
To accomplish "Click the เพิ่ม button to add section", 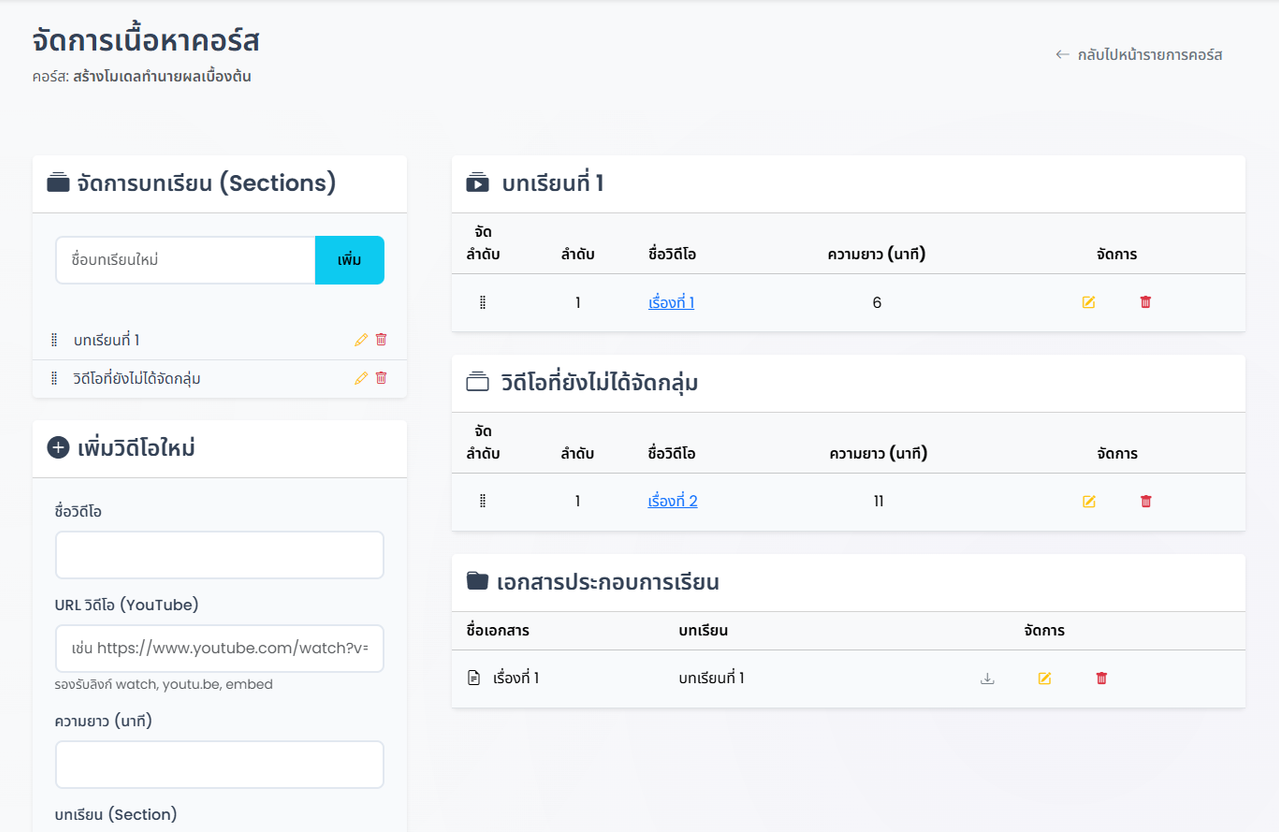I will click(349, 260).
